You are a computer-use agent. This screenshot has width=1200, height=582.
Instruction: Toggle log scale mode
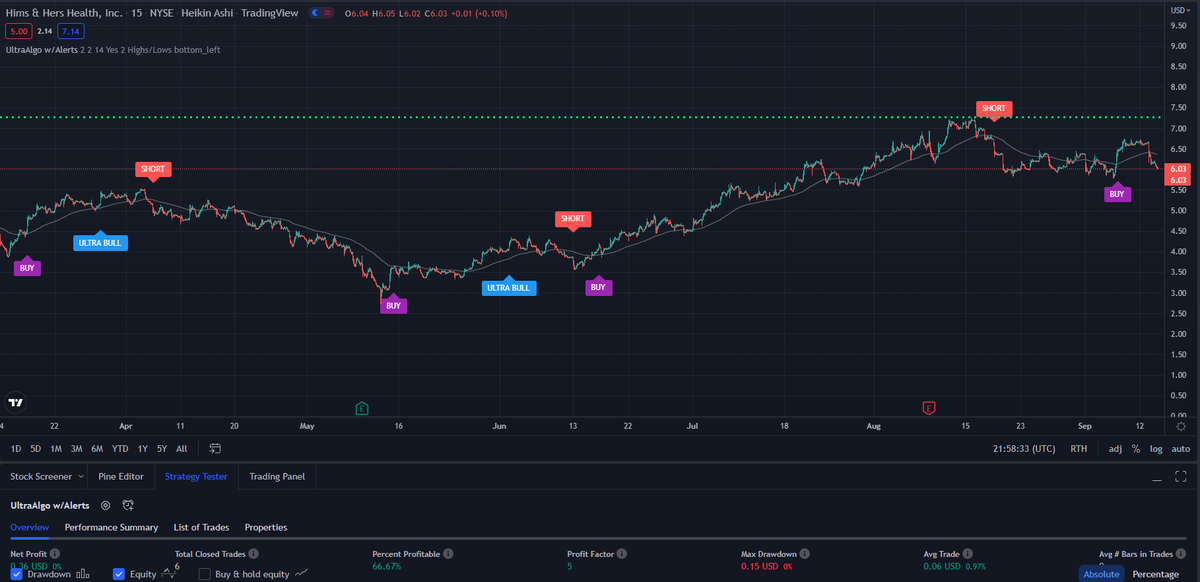click(1156, 449)
